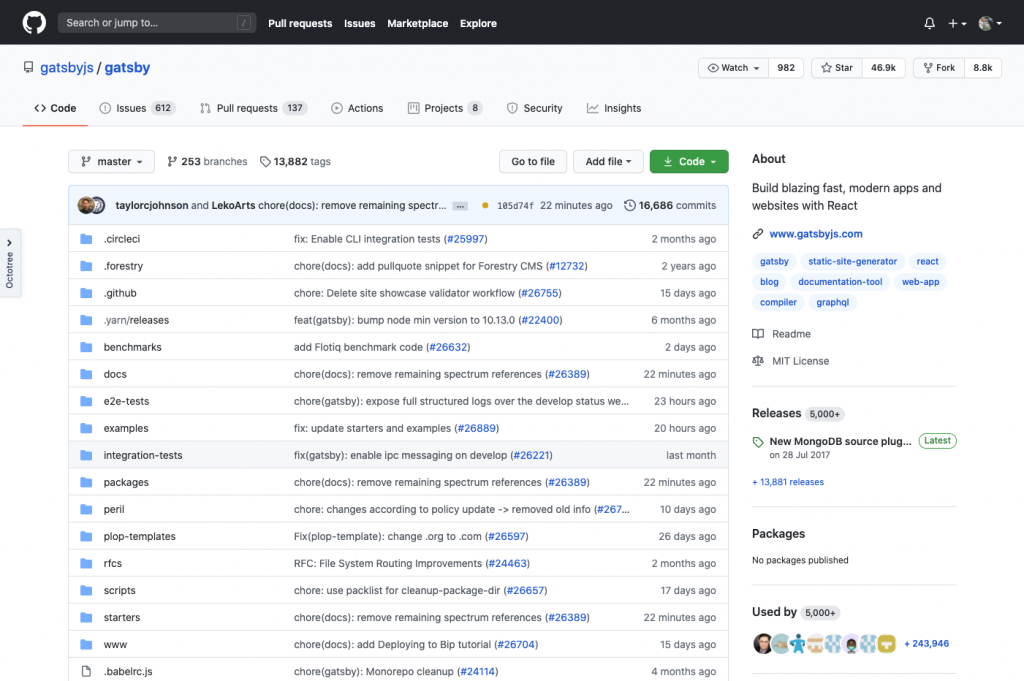Screen dimensions: 1024x681
Task: Switch to the Insights tab
Action: pos(614,108)
